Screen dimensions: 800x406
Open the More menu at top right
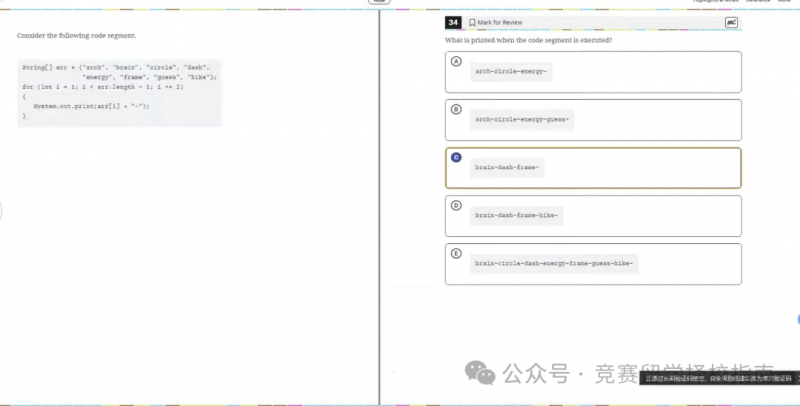[784, 1]
